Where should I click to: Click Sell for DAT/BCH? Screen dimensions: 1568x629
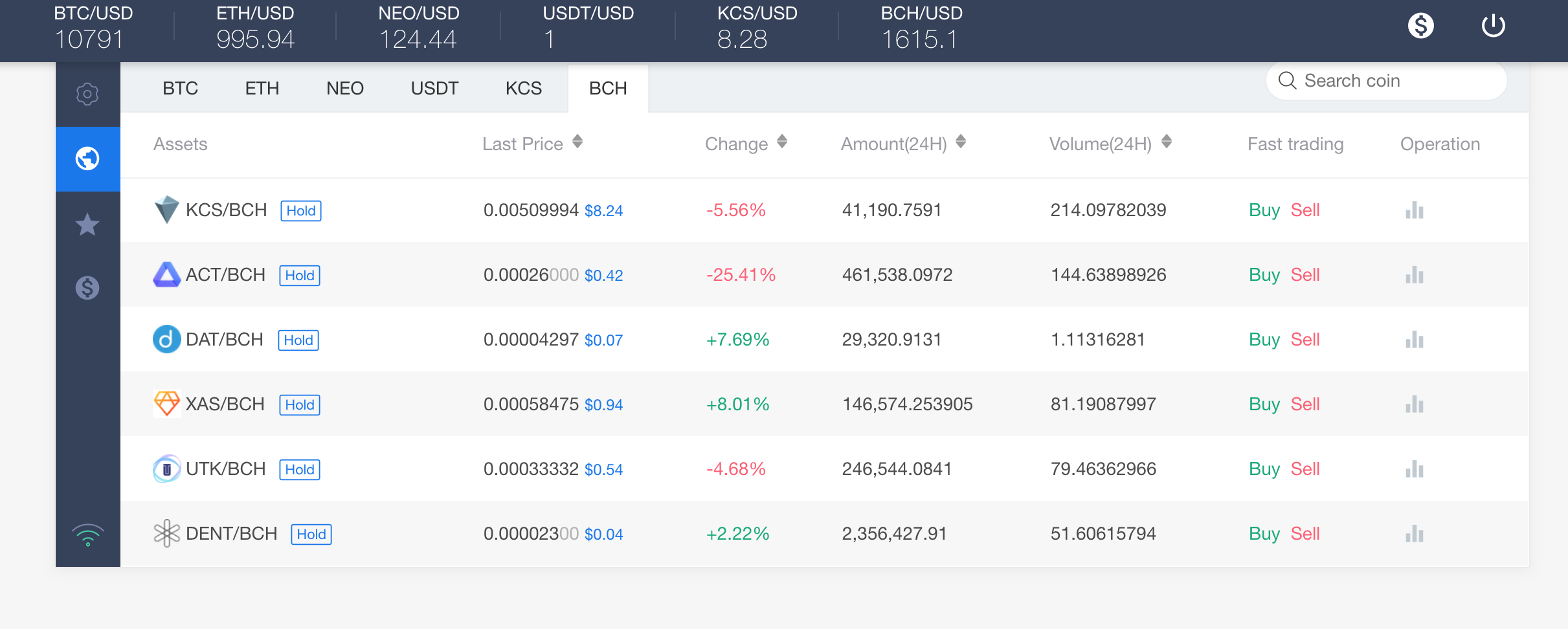(x=1305, y=340)
